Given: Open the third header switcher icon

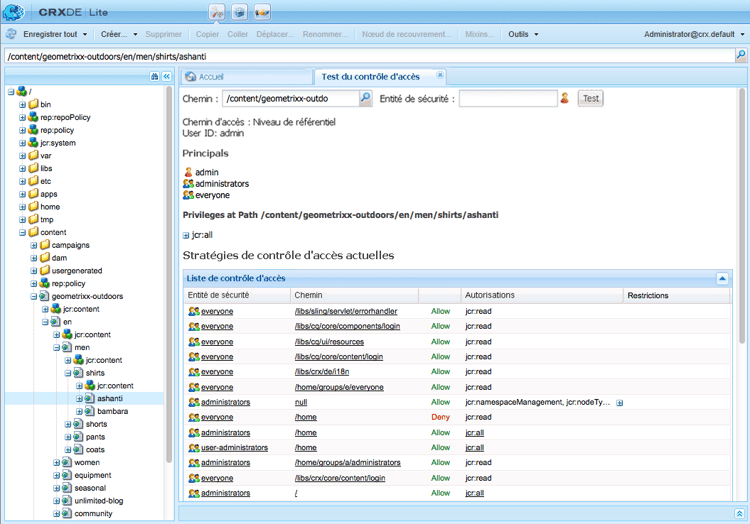Looking at the screenshot, I should [x=262, y=12].
